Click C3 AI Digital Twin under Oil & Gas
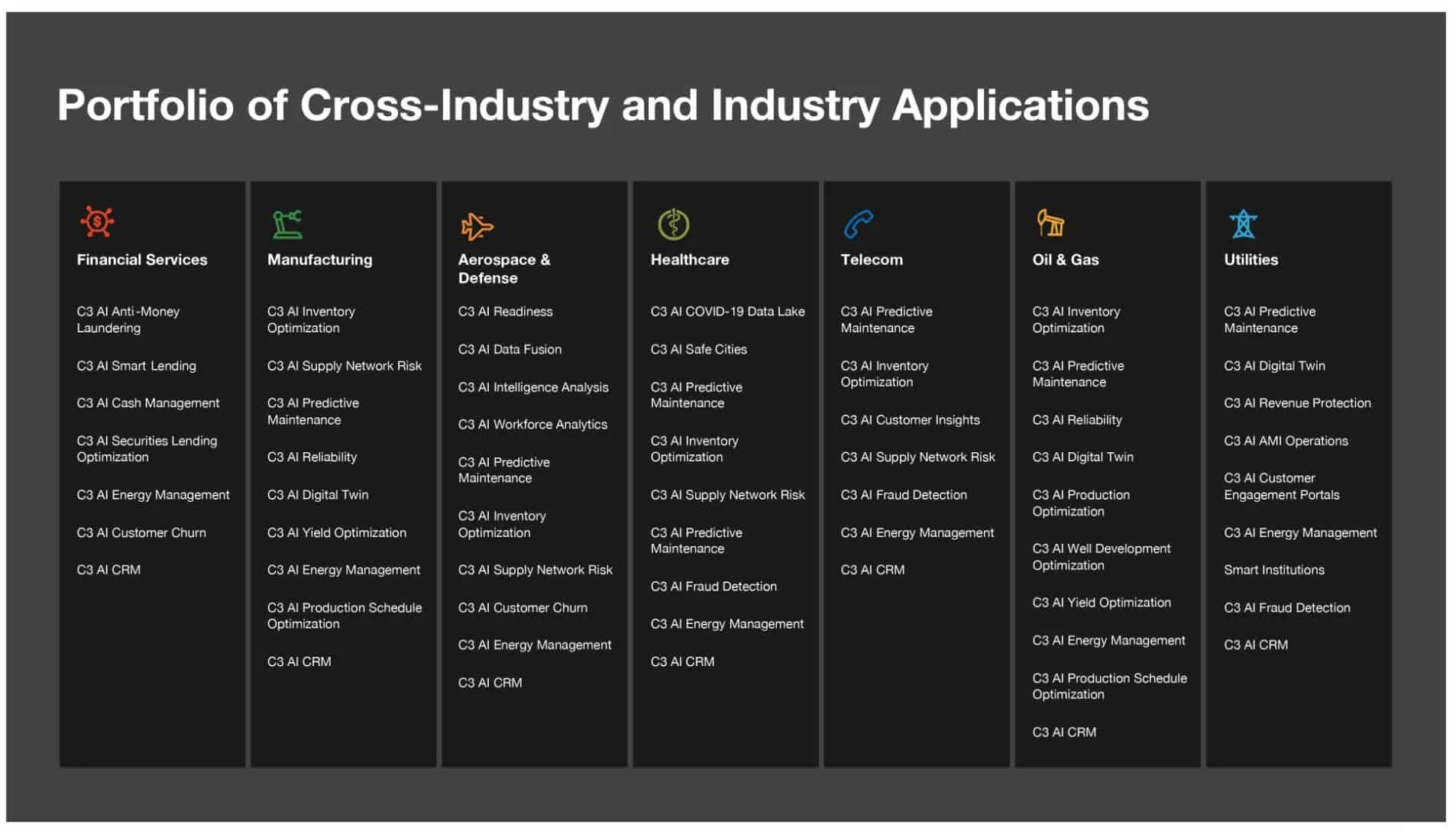This screenshot has height=831, width=1456. (1083, 458)
